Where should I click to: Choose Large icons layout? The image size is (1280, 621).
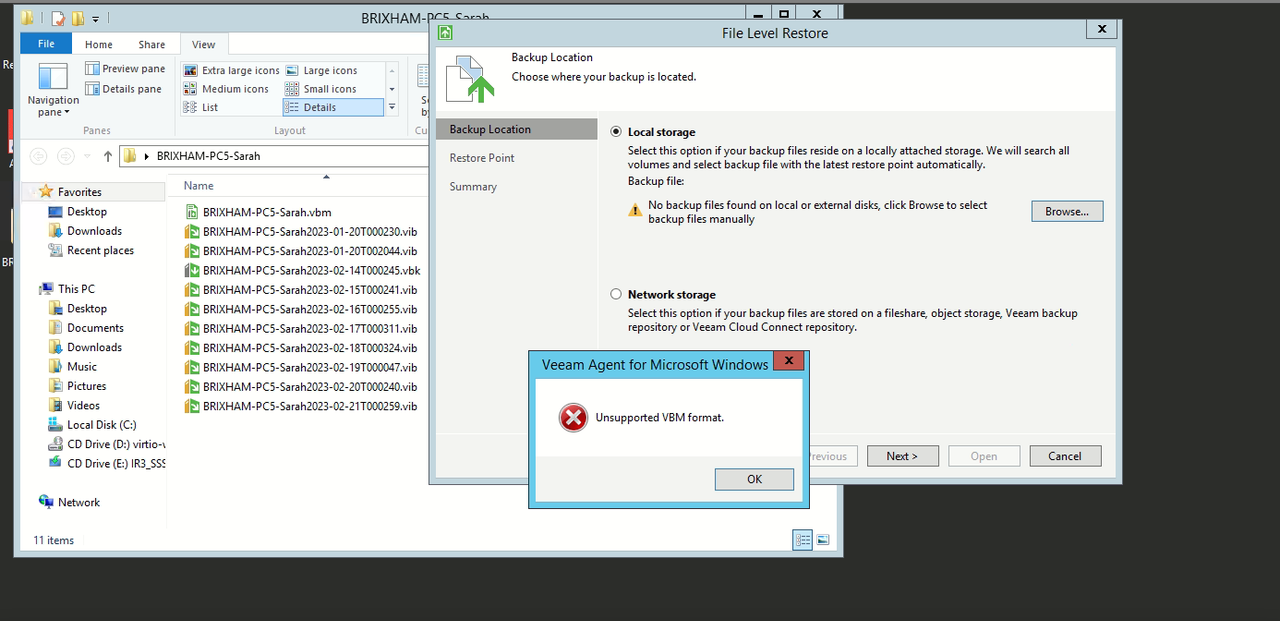click(x=321, y=71)
